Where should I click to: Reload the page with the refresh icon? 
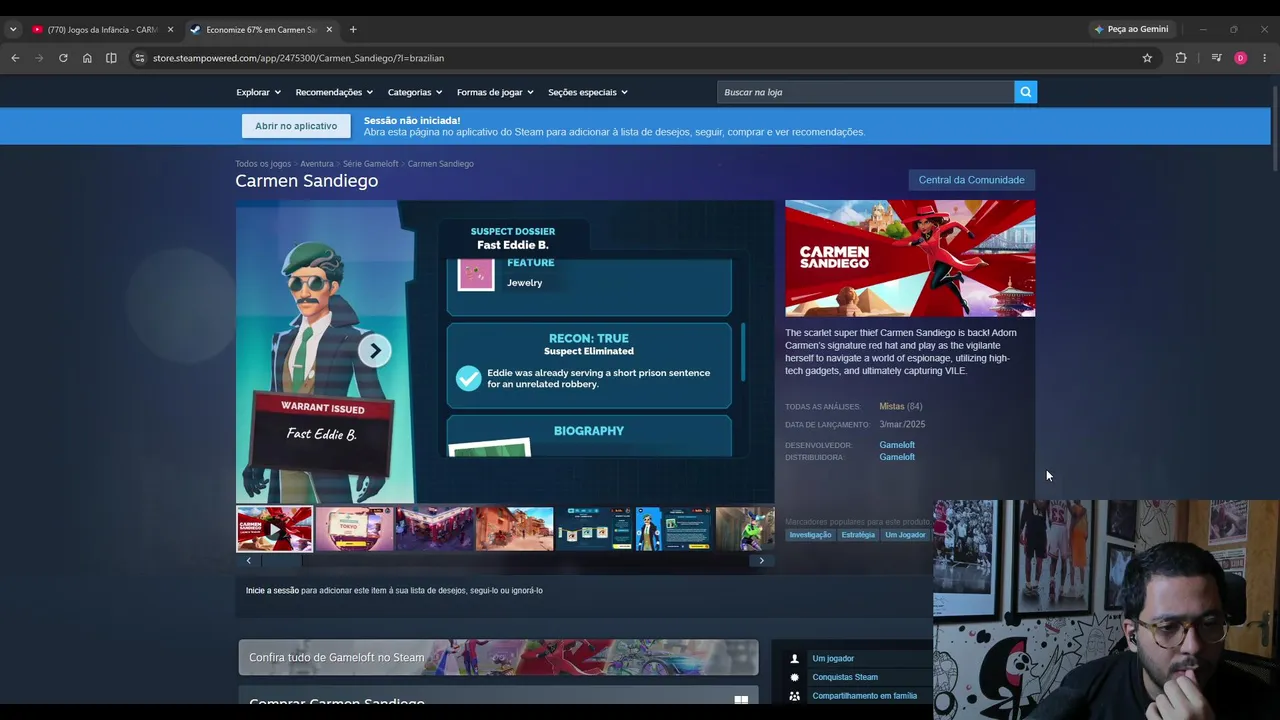coord(63,58)
